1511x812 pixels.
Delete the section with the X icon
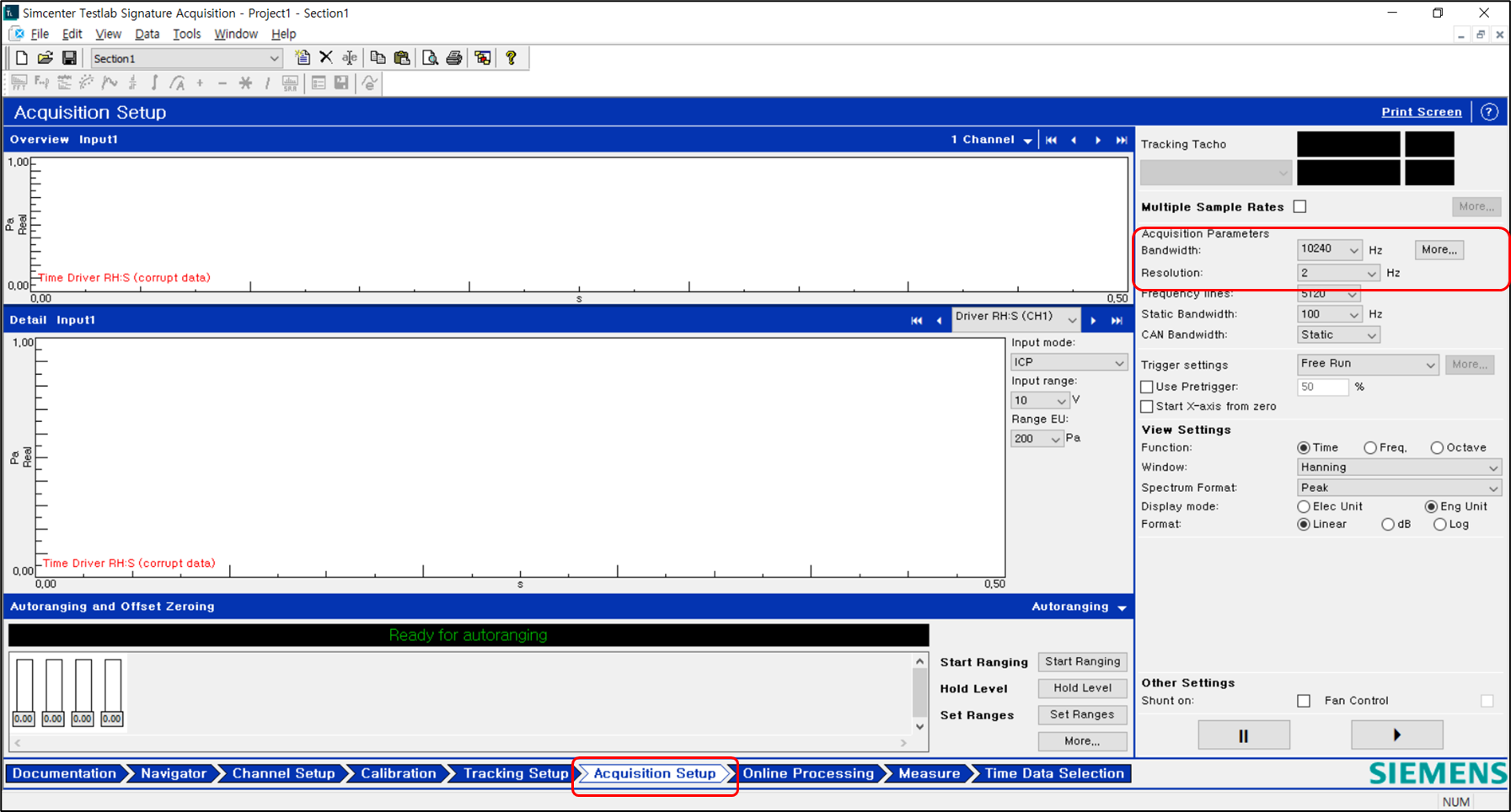pyautogui.click(x=326, y=58)
